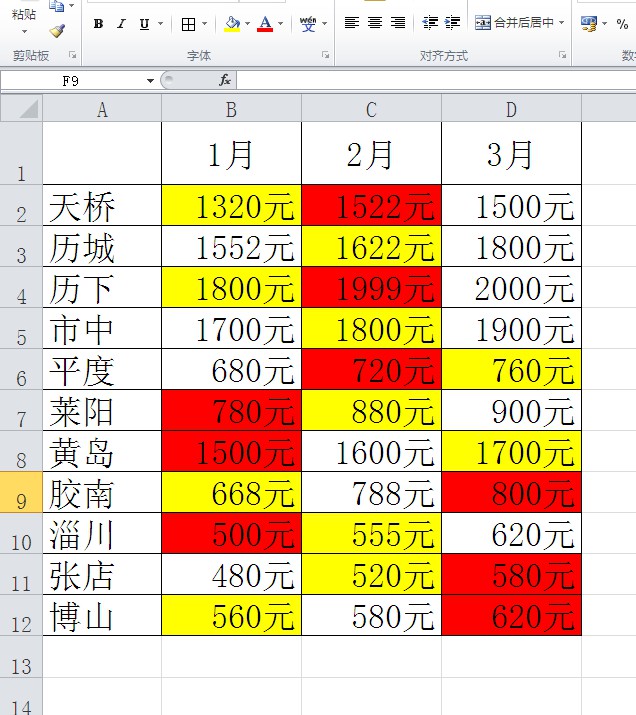This screenshot has width=636, height=715.
Task: Select cell 3月 header
Action: (511, 153)
